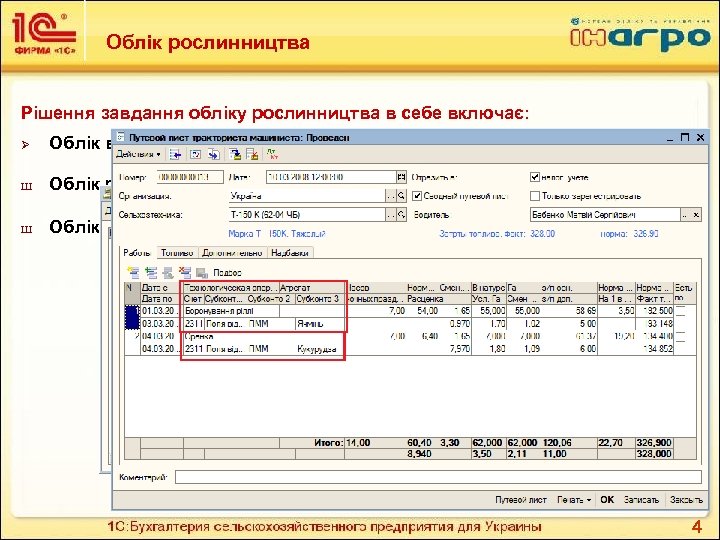Click the Организация field with Україна
Viewport: 720px width, 540px height.
[x=307, y=196]
